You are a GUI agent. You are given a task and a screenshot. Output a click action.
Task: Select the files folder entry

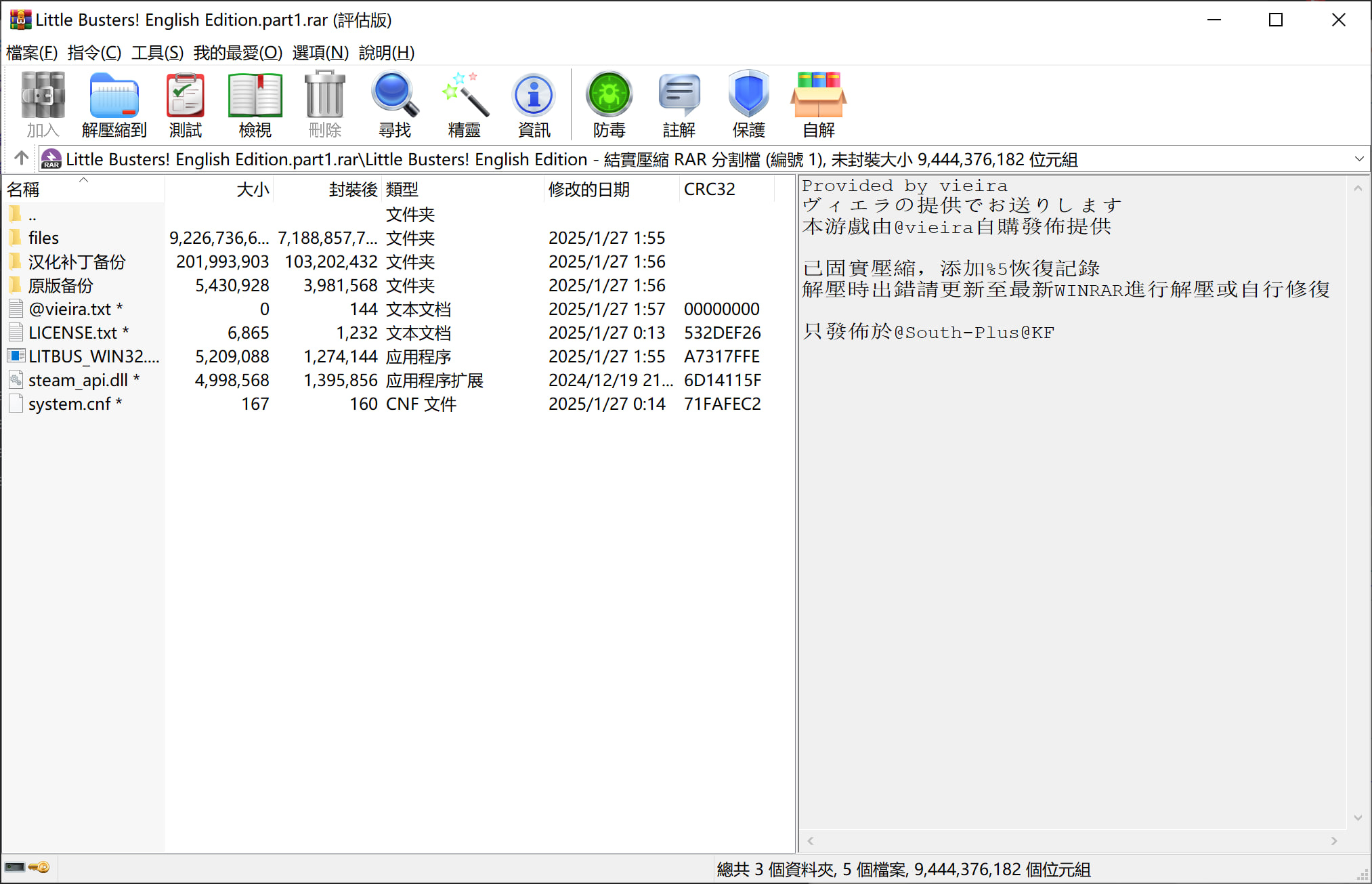tap(43, 238)
